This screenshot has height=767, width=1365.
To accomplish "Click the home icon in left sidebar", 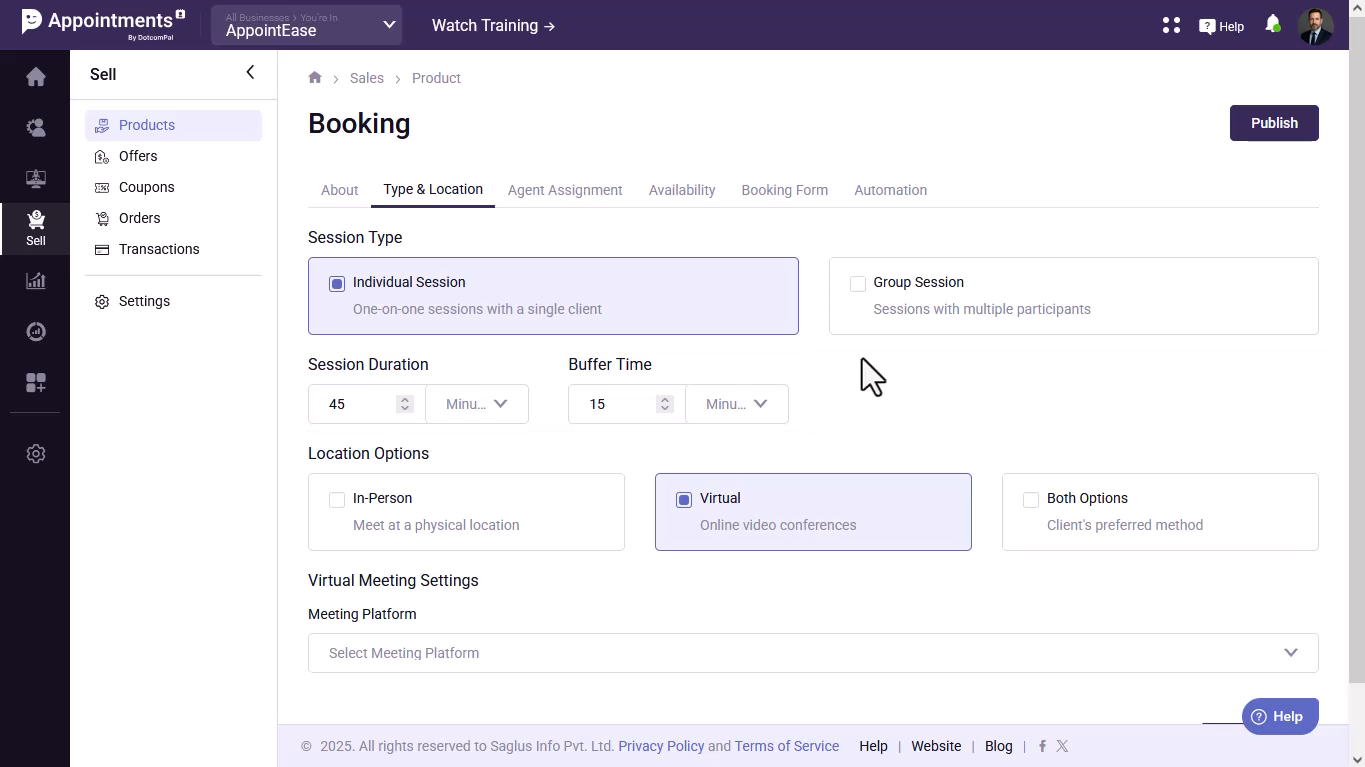I will click(x=36, y=77).
